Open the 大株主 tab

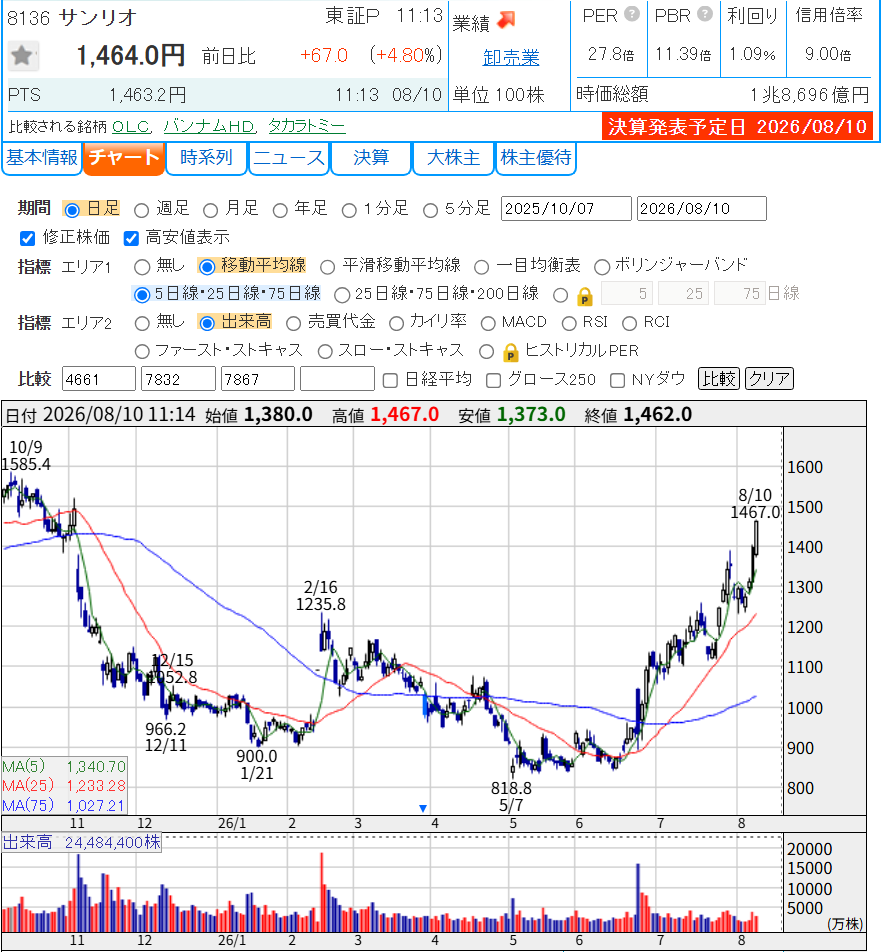(453, 158)
